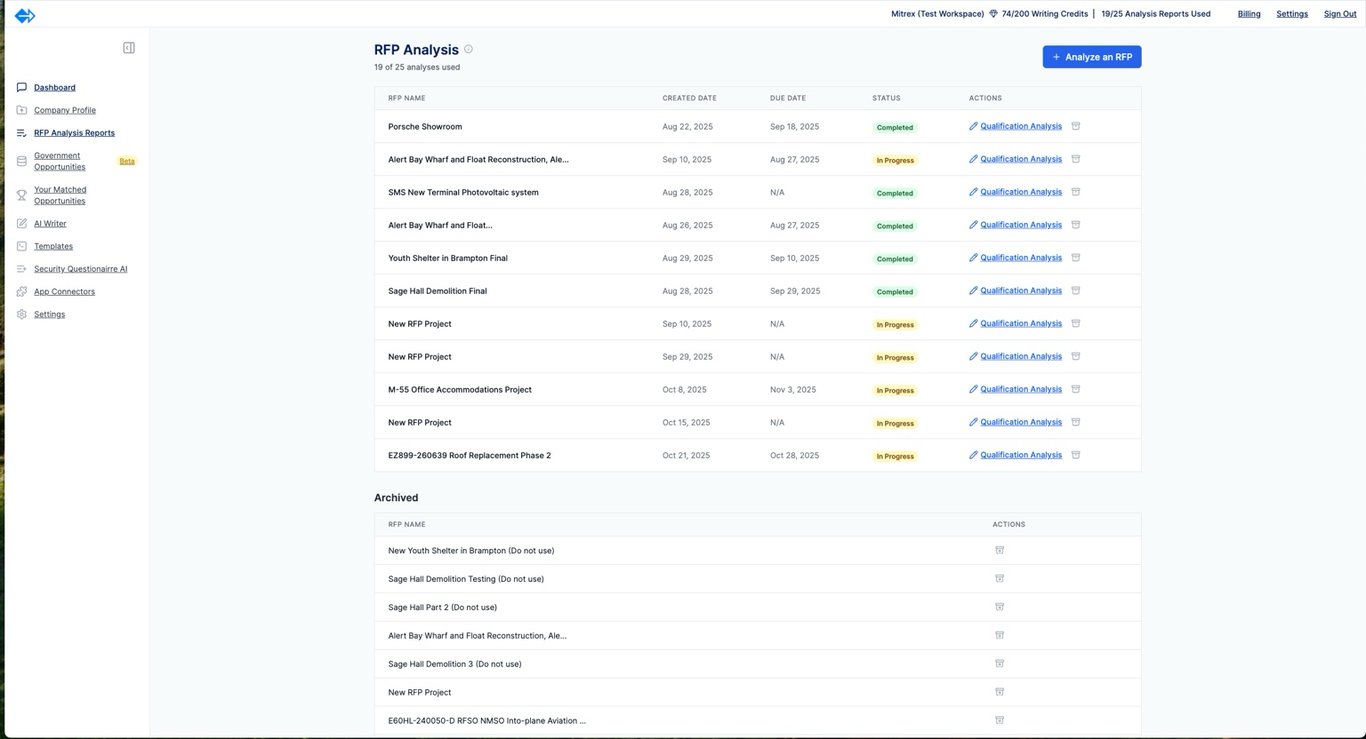Screen dimensions: 1366x739
Task: Go to Government Opportunities in sidebar
Action: click(59, 161)
